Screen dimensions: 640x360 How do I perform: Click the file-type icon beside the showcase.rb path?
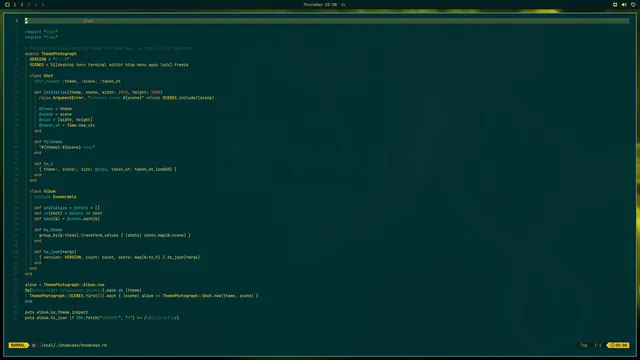pyautogui.click(x=34, y=345)
